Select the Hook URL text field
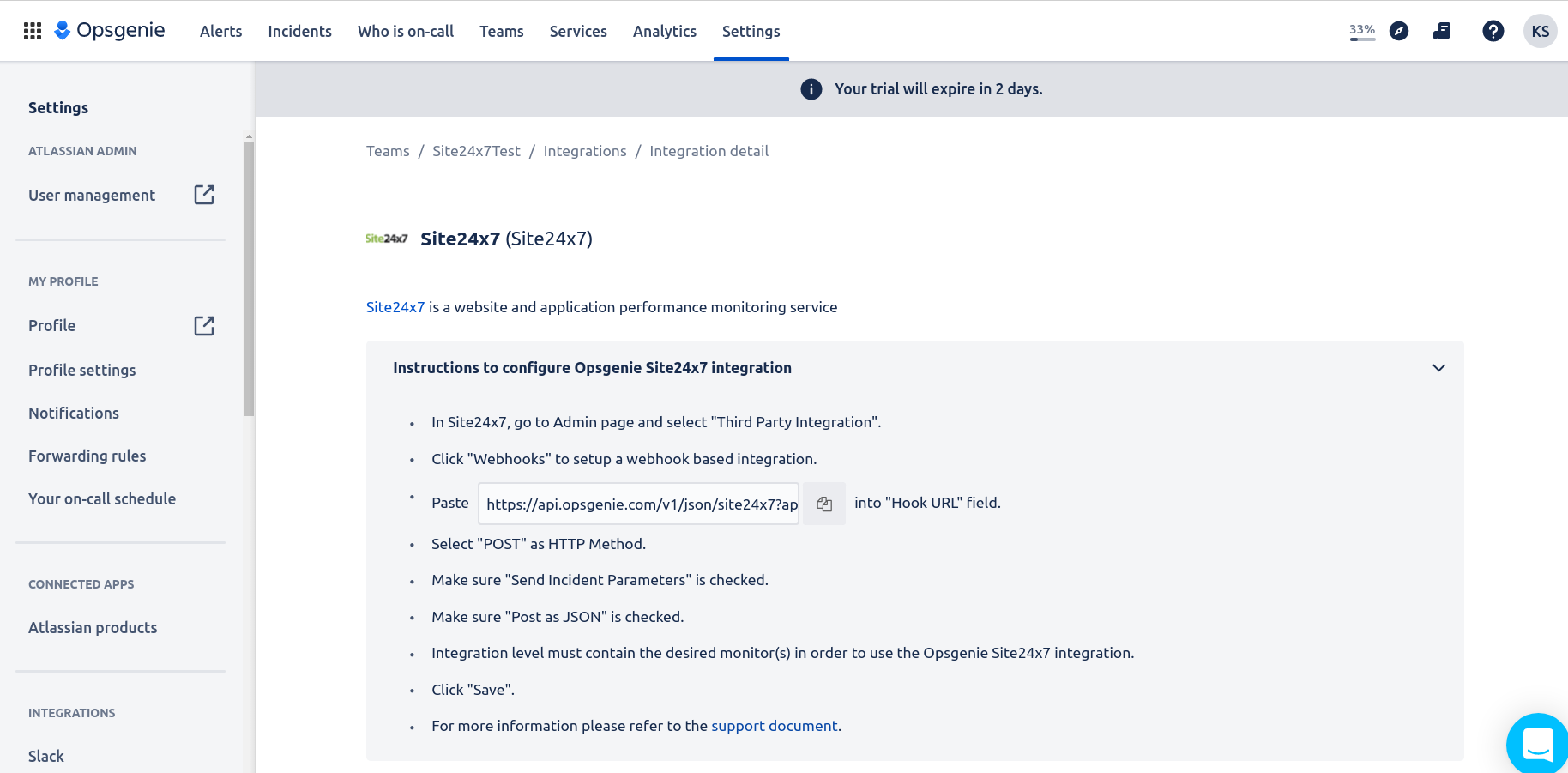 click(x=638, y=504)
